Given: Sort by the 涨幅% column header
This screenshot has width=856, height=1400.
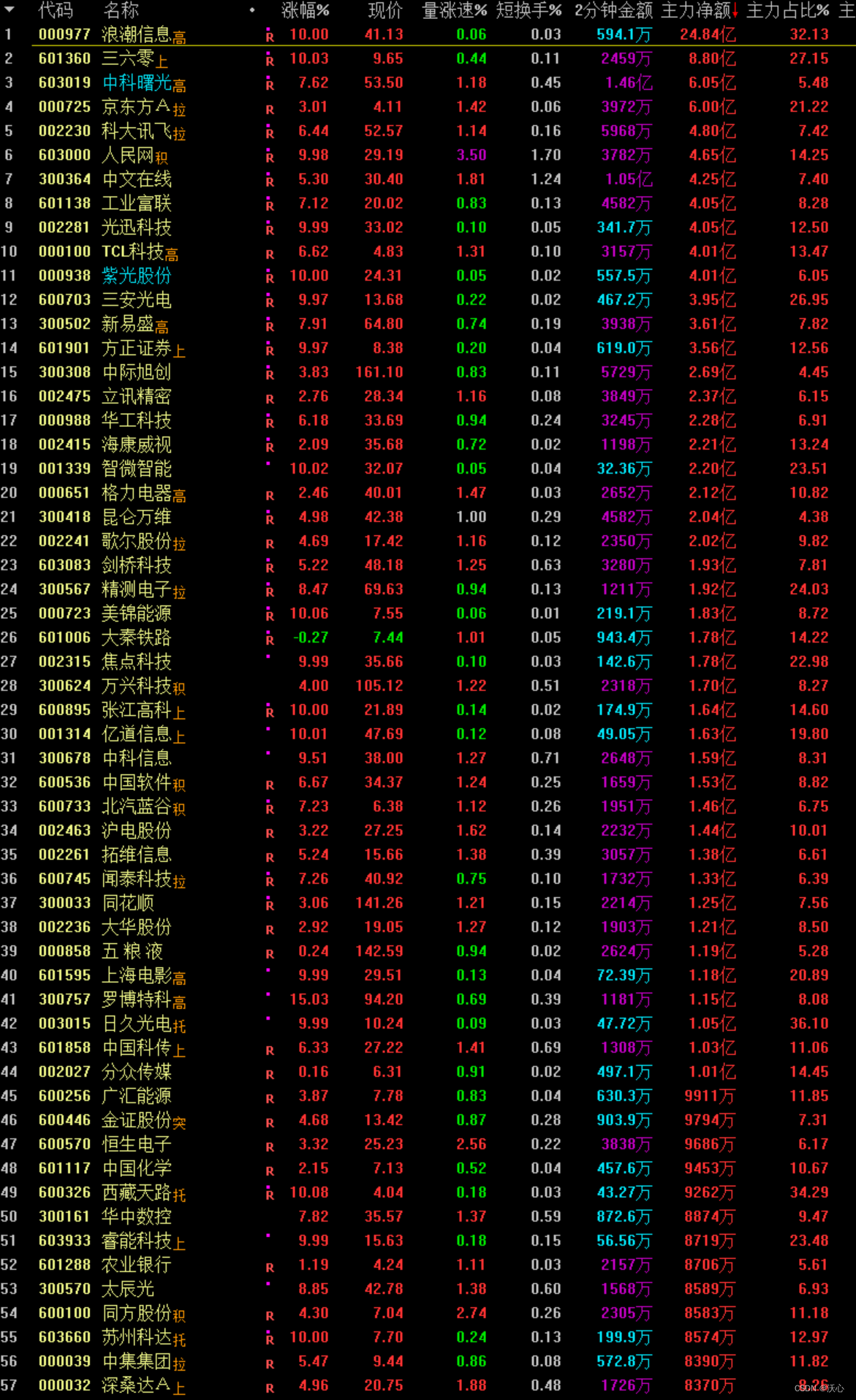Looking at the screenshot, I should click(x=305, y=11).
